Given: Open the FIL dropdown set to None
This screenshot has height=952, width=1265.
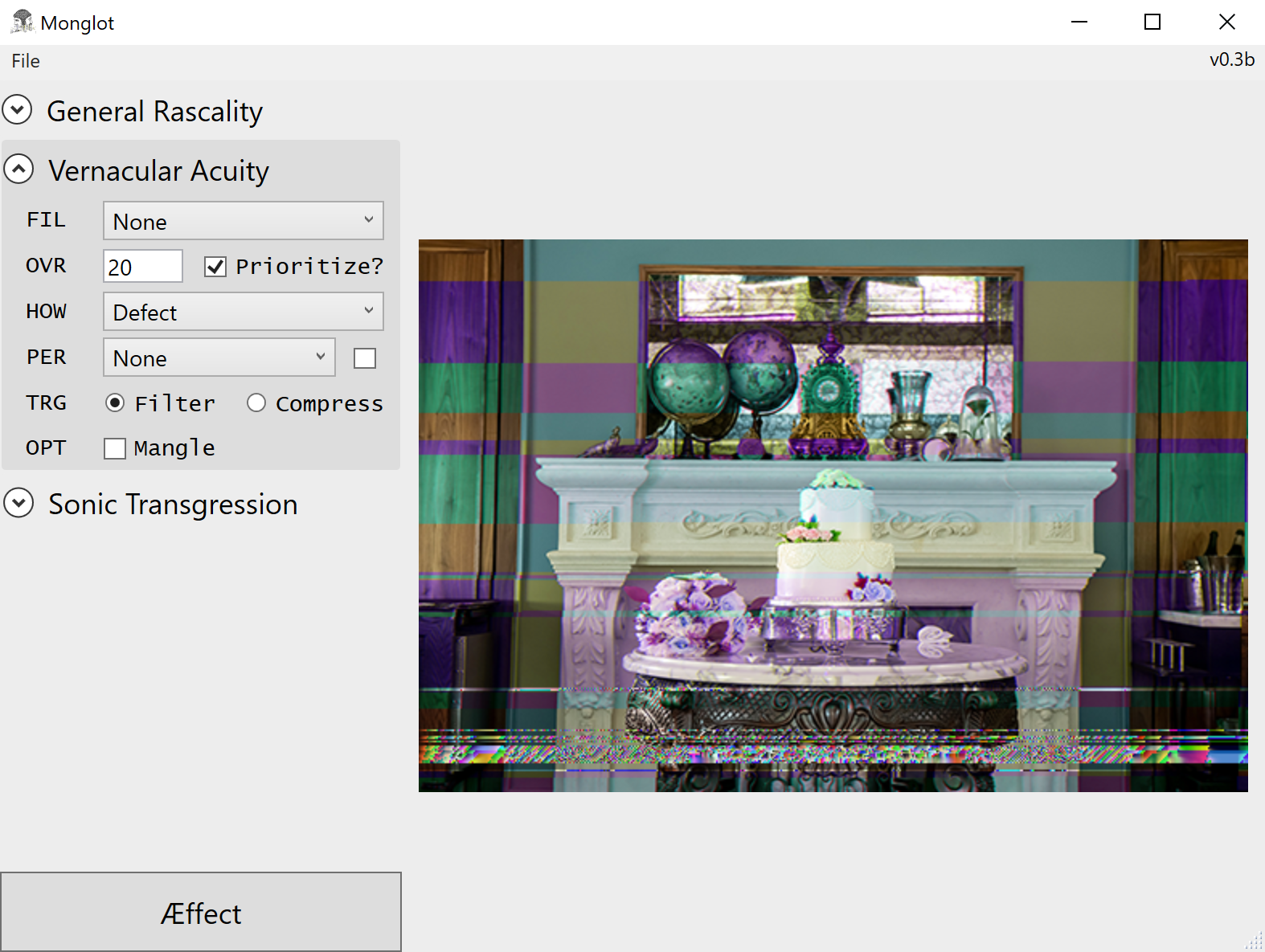Looking at the screenshot, I should pos(244,221).
